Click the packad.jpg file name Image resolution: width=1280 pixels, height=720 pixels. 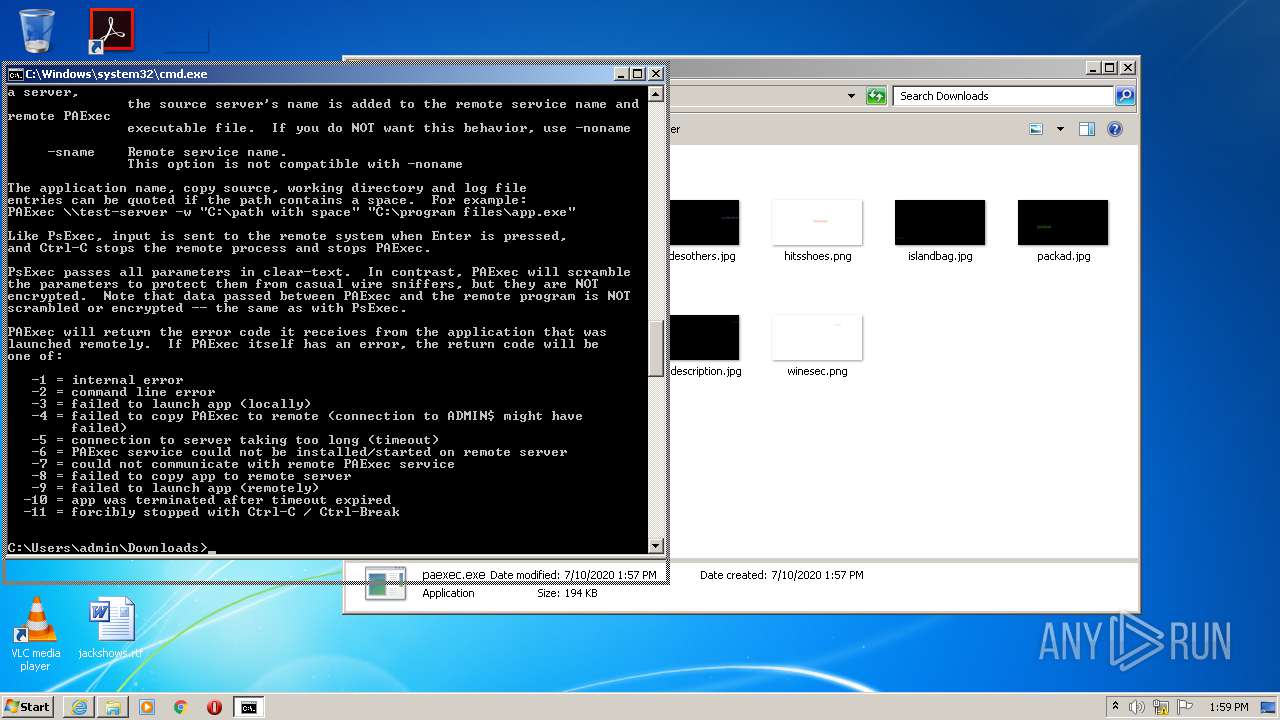pyautogui.click(x=1063, y=256)
